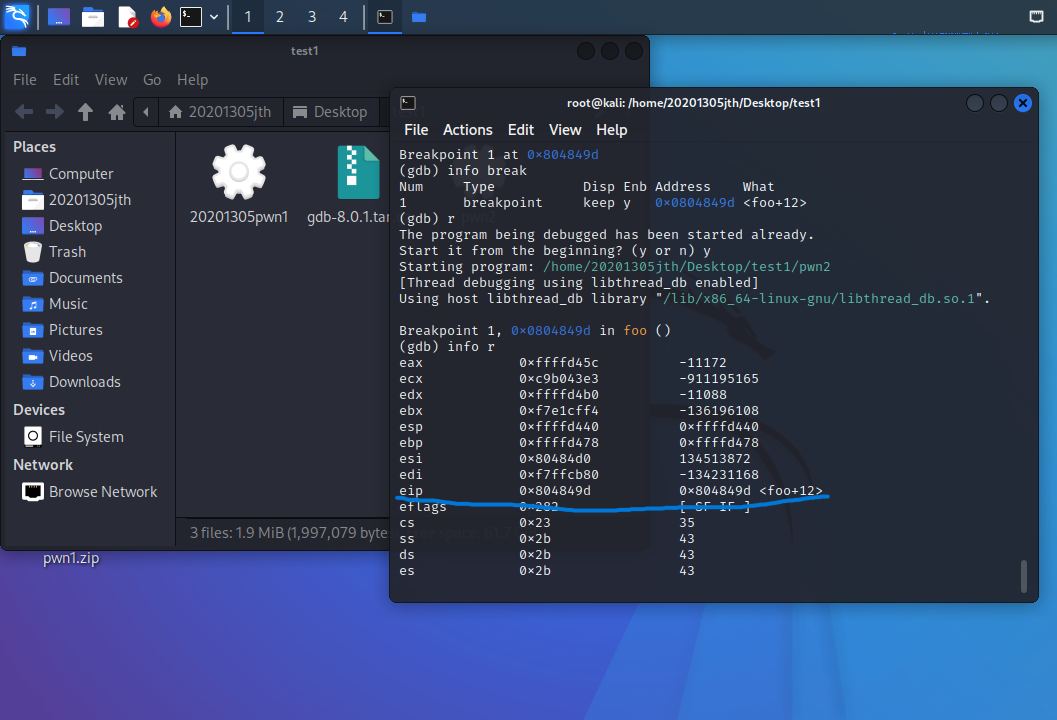Open the View menu in the test1 file manager
1057x720 pixels.
point(111,80)
